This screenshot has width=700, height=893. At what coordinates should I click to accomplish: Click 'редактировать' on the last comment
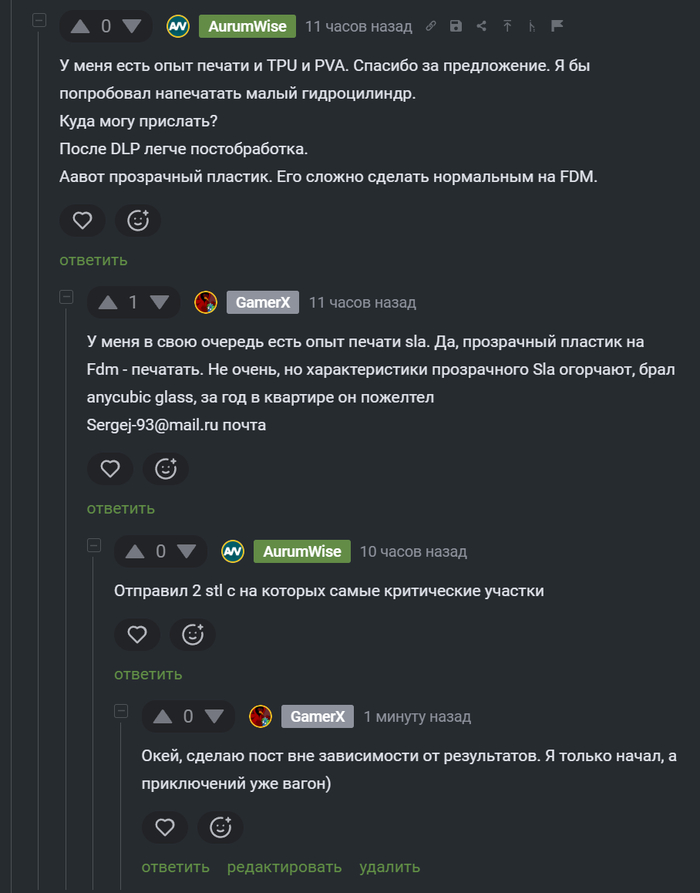[x=284, y=867]
